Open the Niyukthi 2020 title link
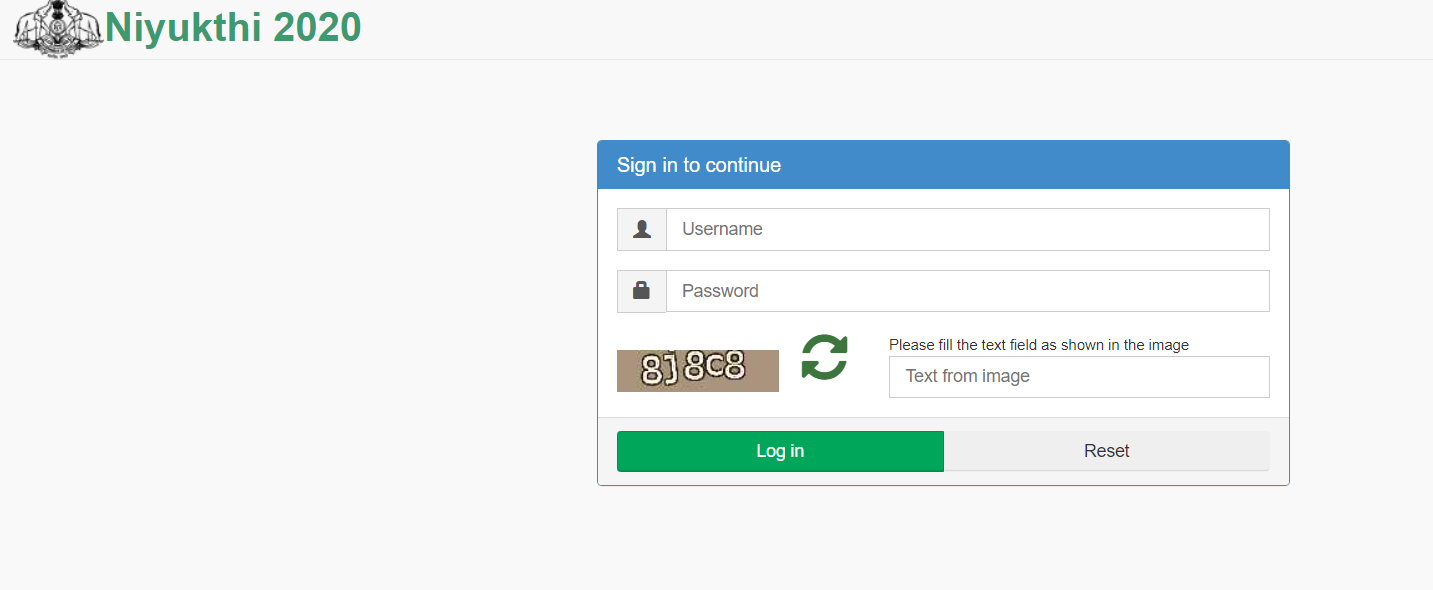This screenshot has width=1433, height=590. coord(233,27)
